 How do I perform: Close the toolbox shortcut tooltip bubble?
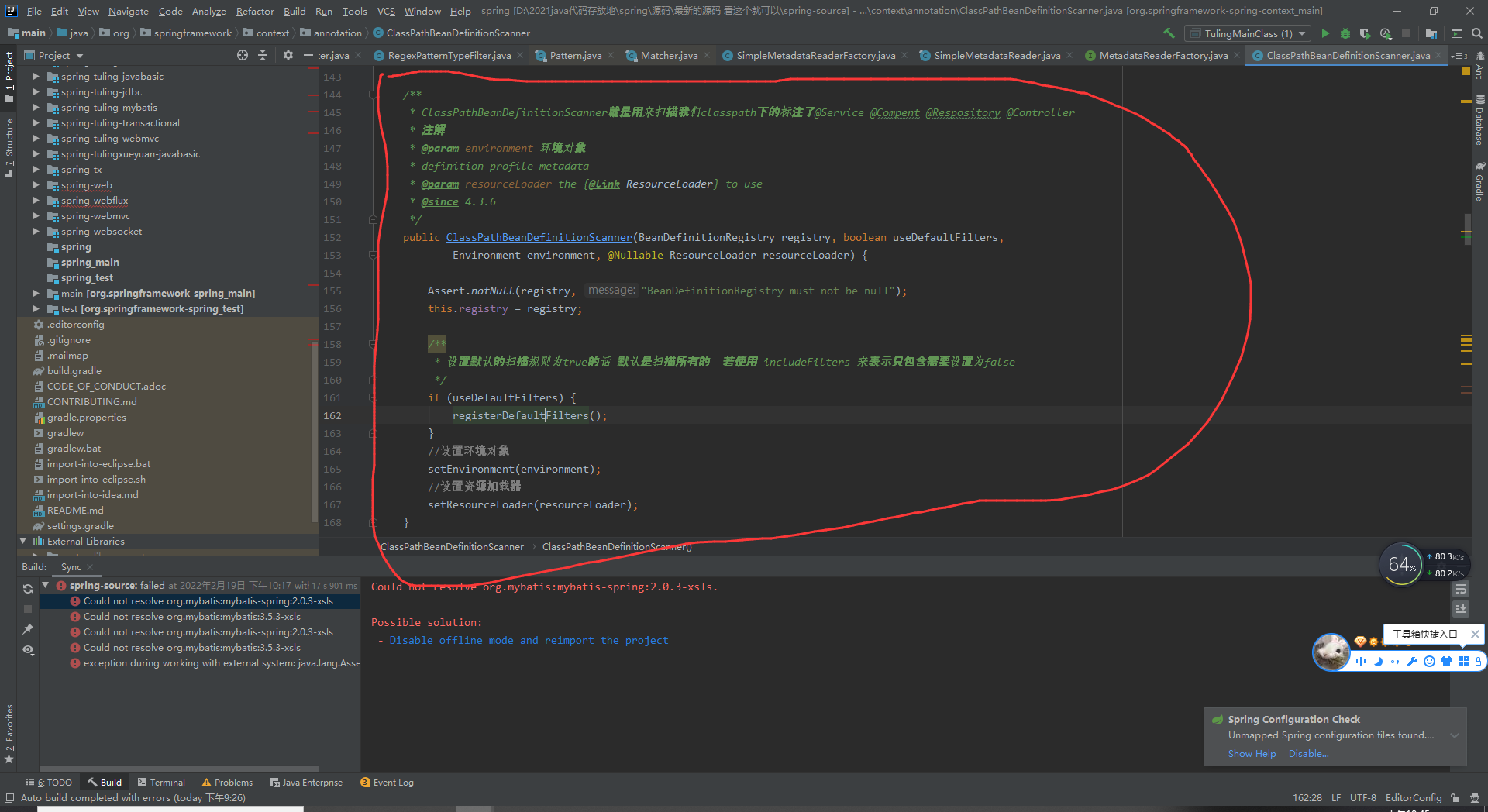(x=1475, y=634)
